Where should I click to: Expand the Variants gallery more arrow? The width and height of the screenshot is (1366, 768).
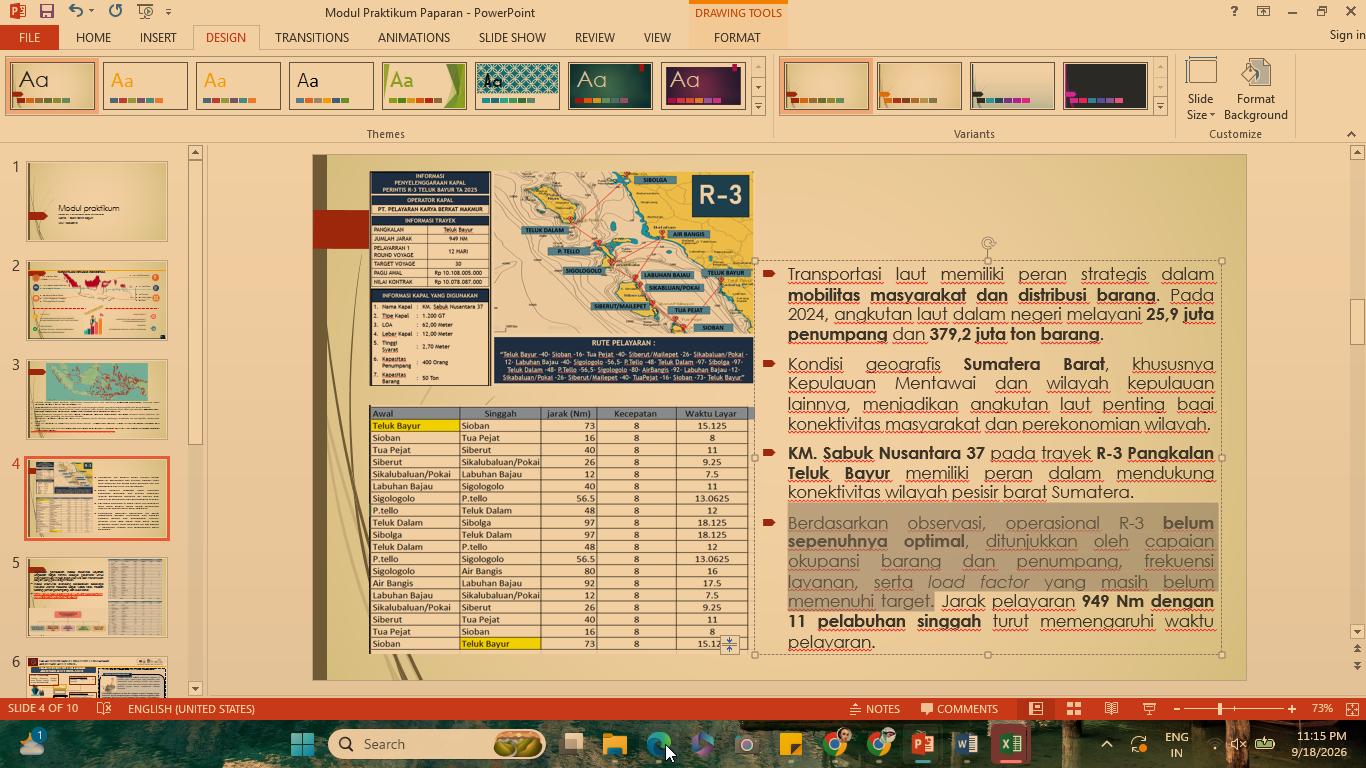[1160, 106]
